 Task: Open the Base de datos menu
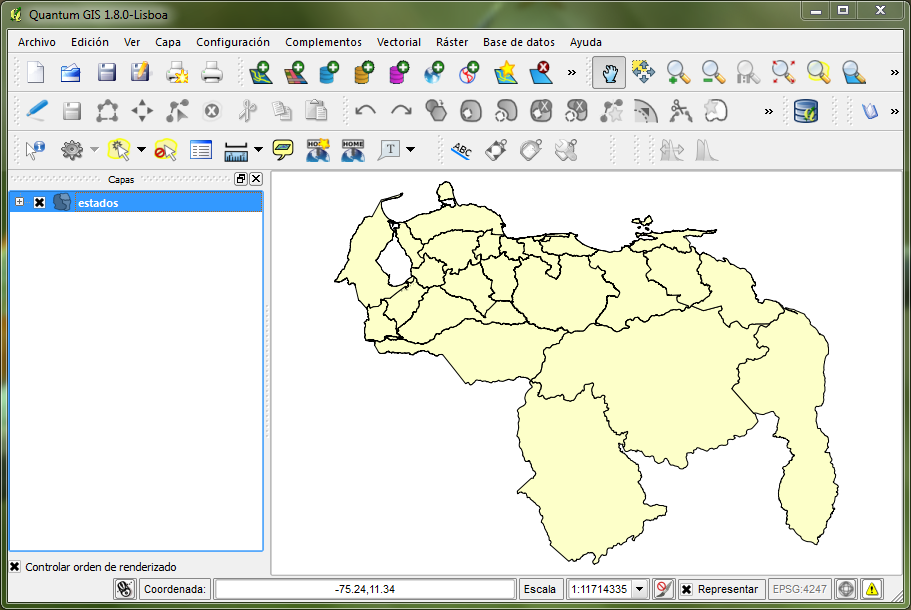519,42
